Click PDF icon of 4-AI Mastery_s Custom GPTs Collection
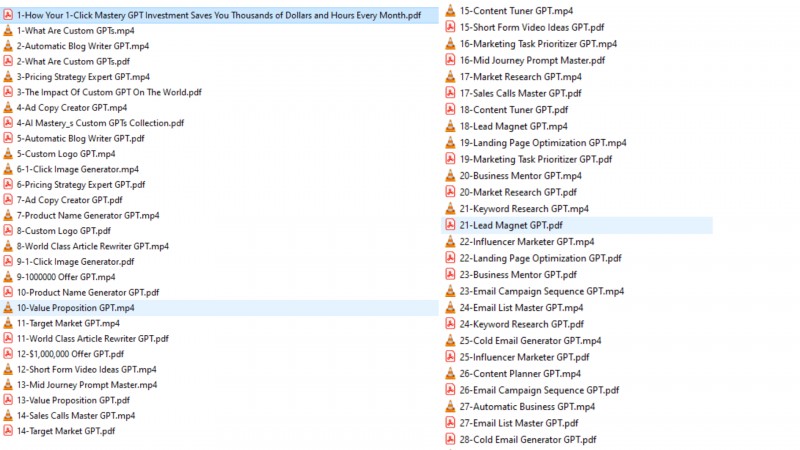This screenshot has height=450, width=800. pyautogui.click(x=8, y=123)
